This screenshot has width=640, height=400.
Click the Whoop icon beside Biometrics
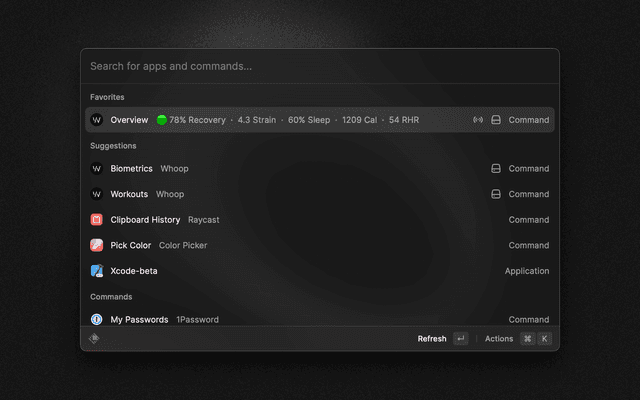point(97,169)
